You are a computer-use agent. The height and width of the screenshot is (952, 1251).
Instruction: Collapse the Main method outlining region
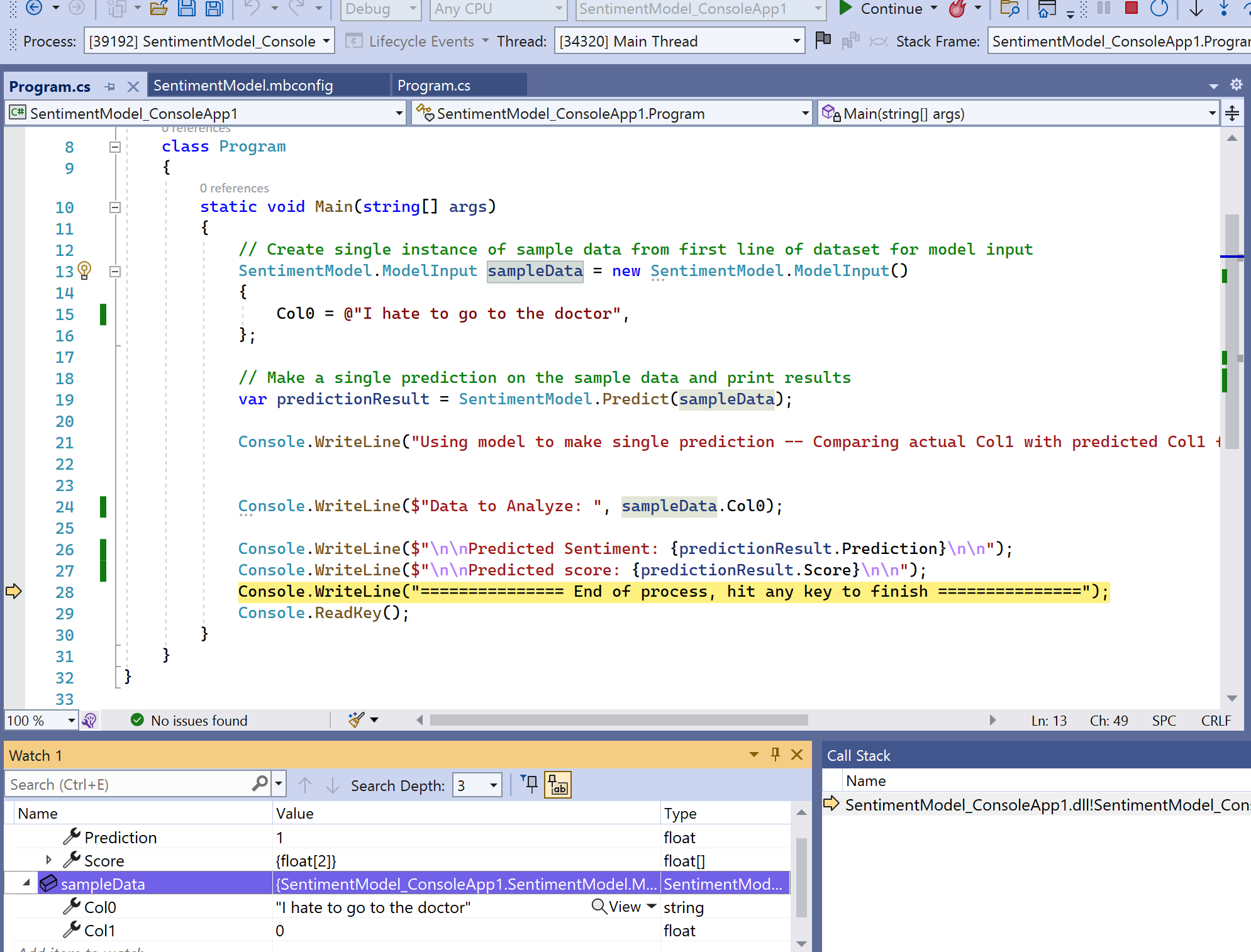coord(115,208)
